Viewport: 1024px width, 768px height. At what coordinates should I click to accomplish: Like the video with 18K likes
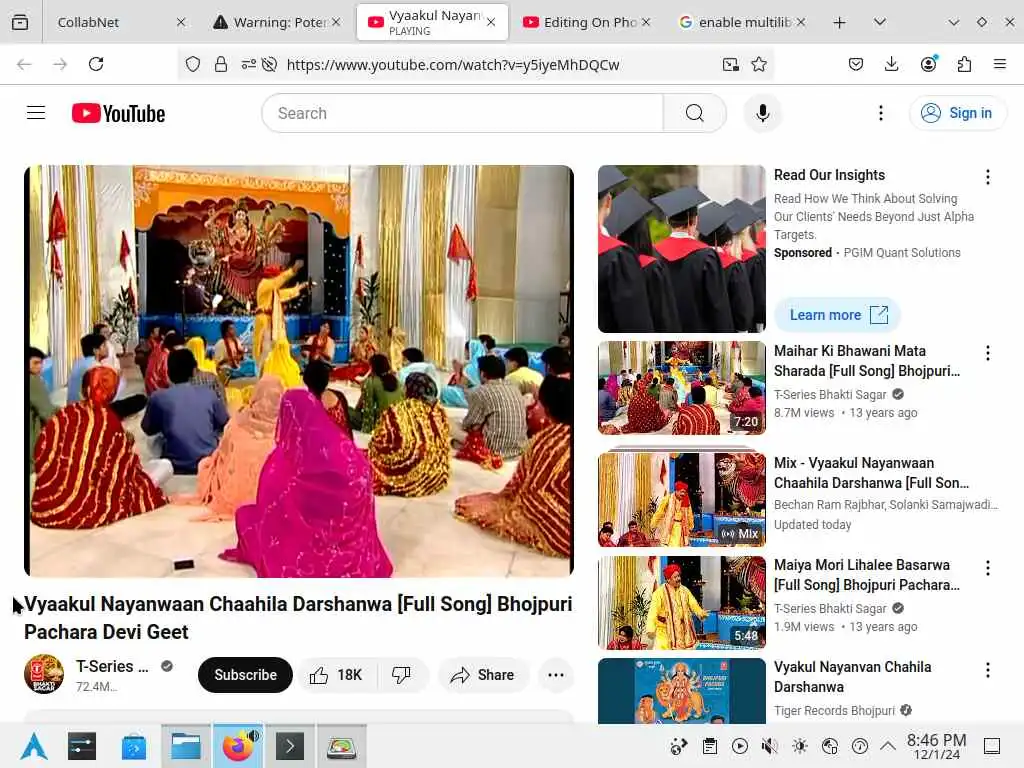(336, 675)
